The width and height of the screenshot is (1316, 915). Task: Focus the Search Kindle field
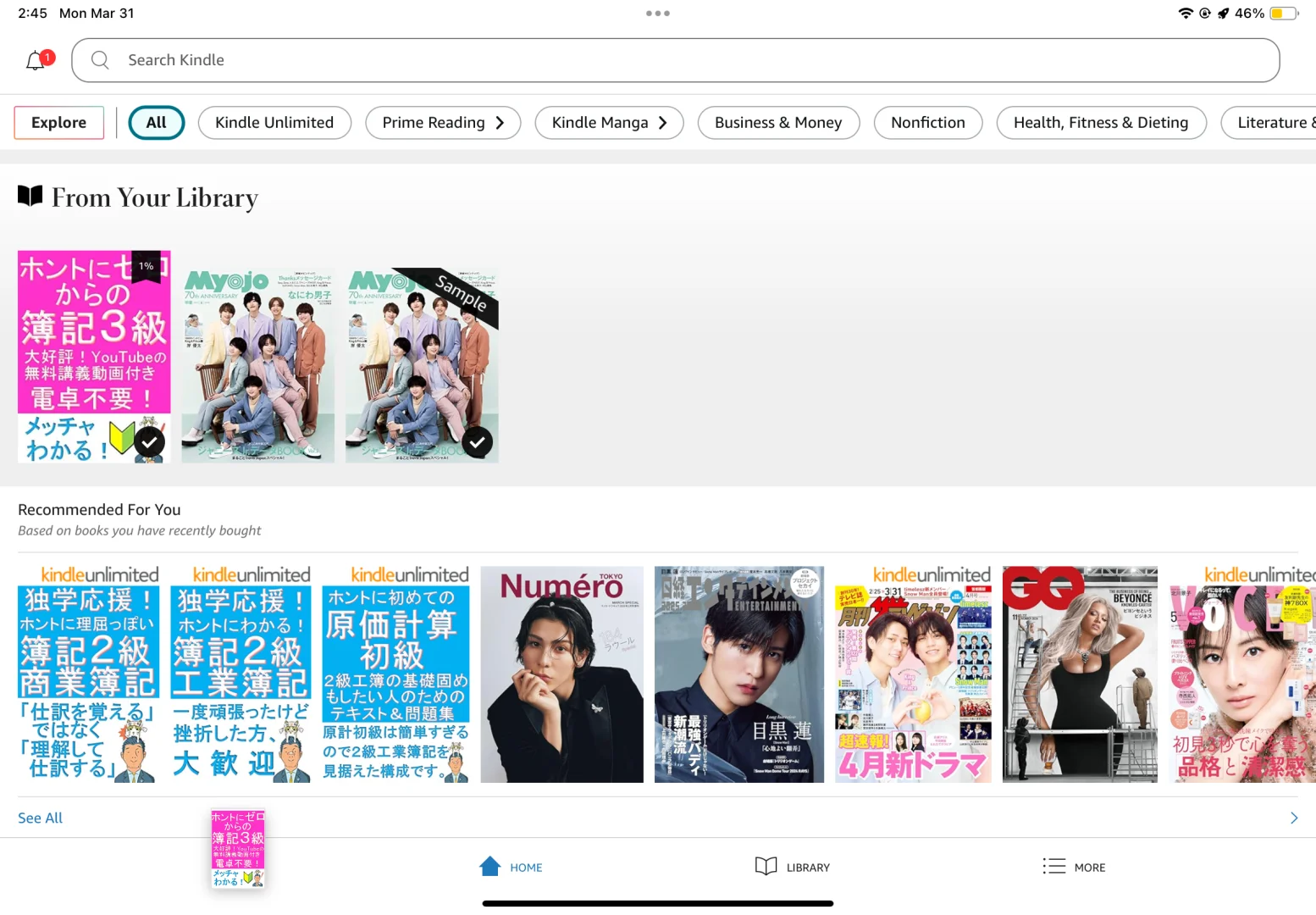(x=675, y=60)
